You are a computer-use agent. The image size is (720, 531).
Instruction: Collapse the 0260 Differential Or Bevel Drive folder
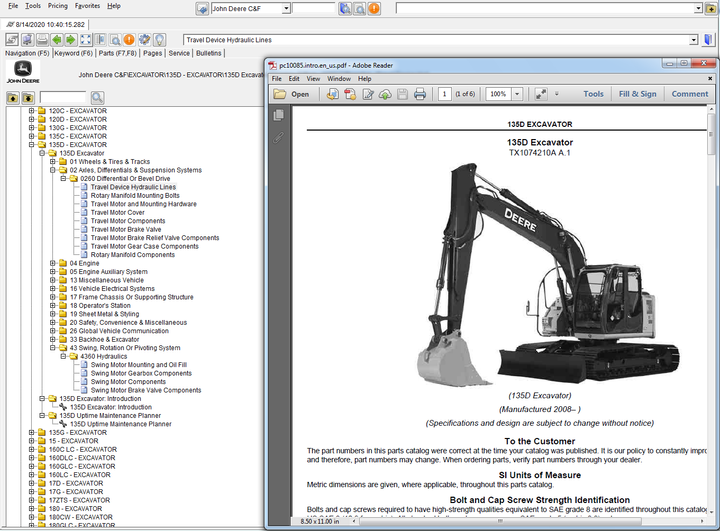[x=63, y=179]
